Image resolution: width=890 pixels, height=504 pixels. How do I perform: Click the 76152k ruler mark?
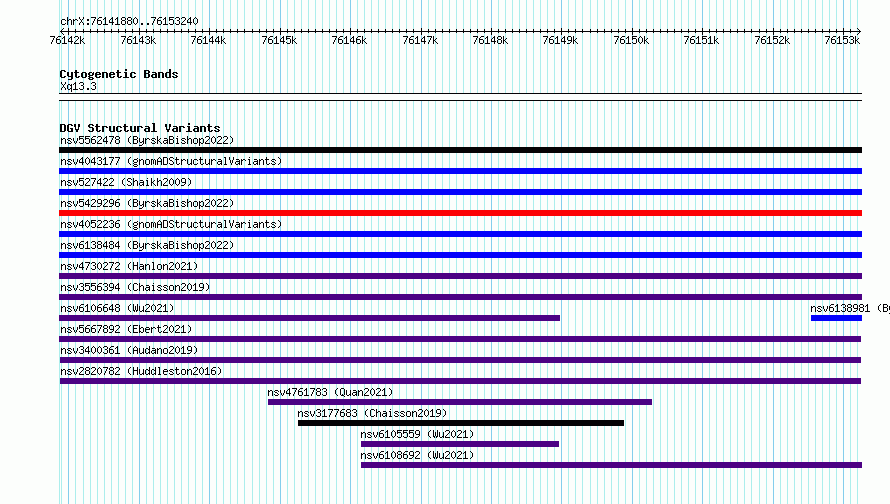pos(773,40)
